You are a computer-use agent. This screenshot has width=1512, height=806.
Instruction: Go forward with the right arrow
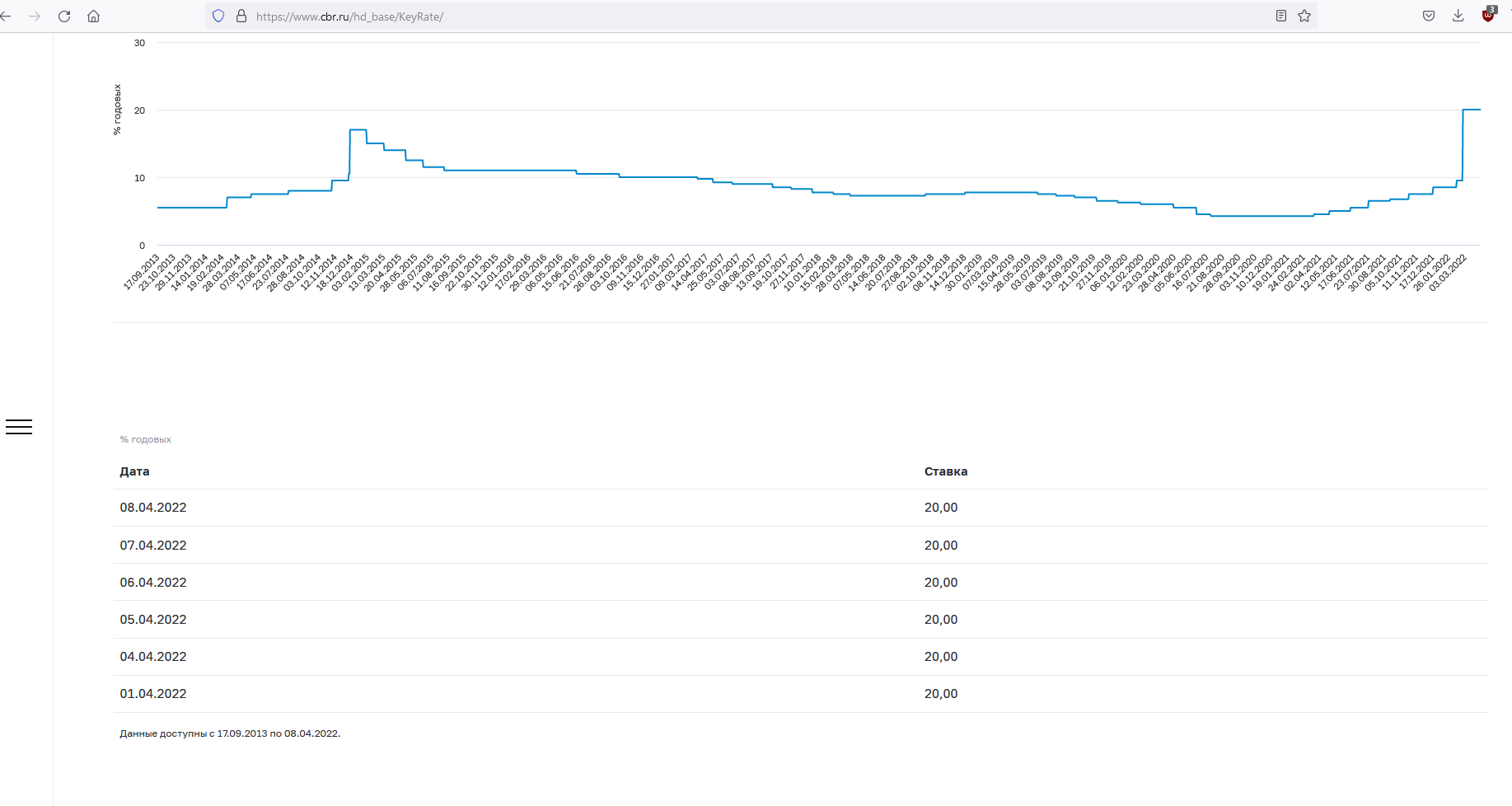click(35, 16)
